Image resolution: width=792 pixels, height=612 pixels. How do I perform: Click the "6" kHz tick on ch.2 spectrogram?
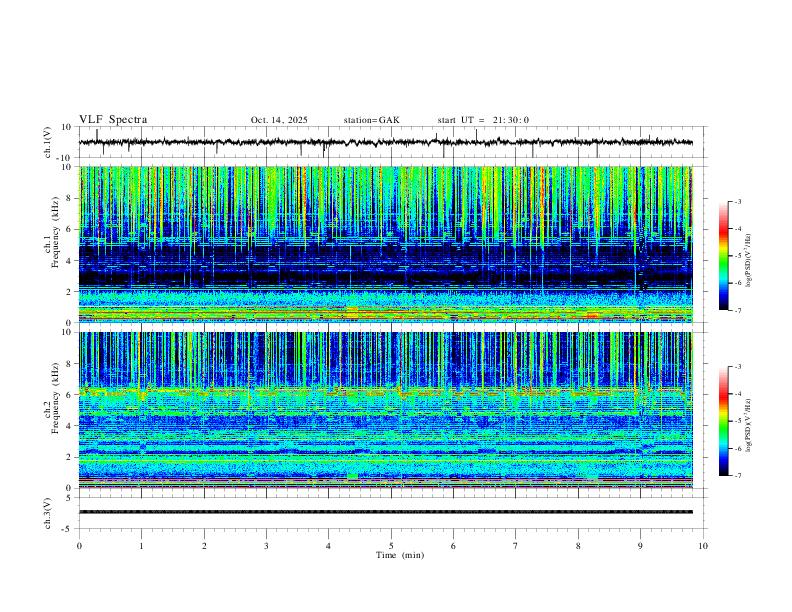pos(69,395)
